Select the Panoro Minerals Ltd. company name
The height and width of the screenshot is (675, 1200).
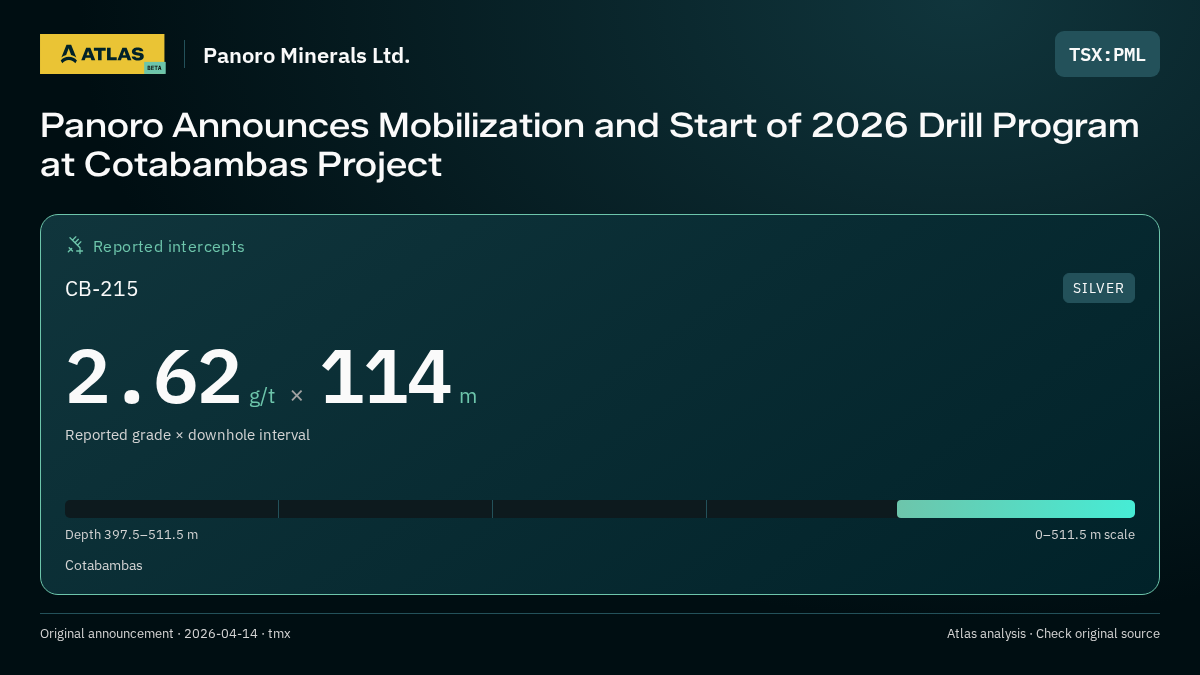tap(306, 56)
